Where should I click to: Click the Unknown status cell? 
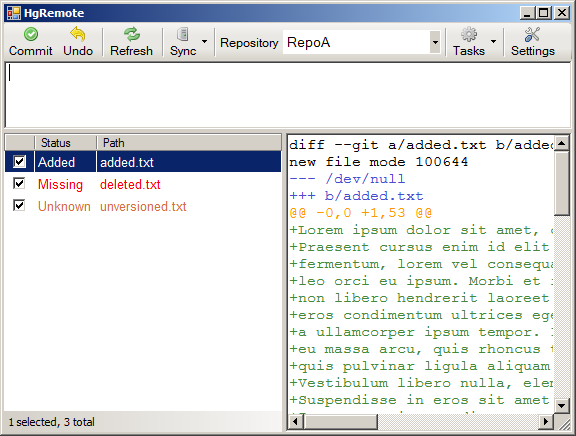click(64, 206)
